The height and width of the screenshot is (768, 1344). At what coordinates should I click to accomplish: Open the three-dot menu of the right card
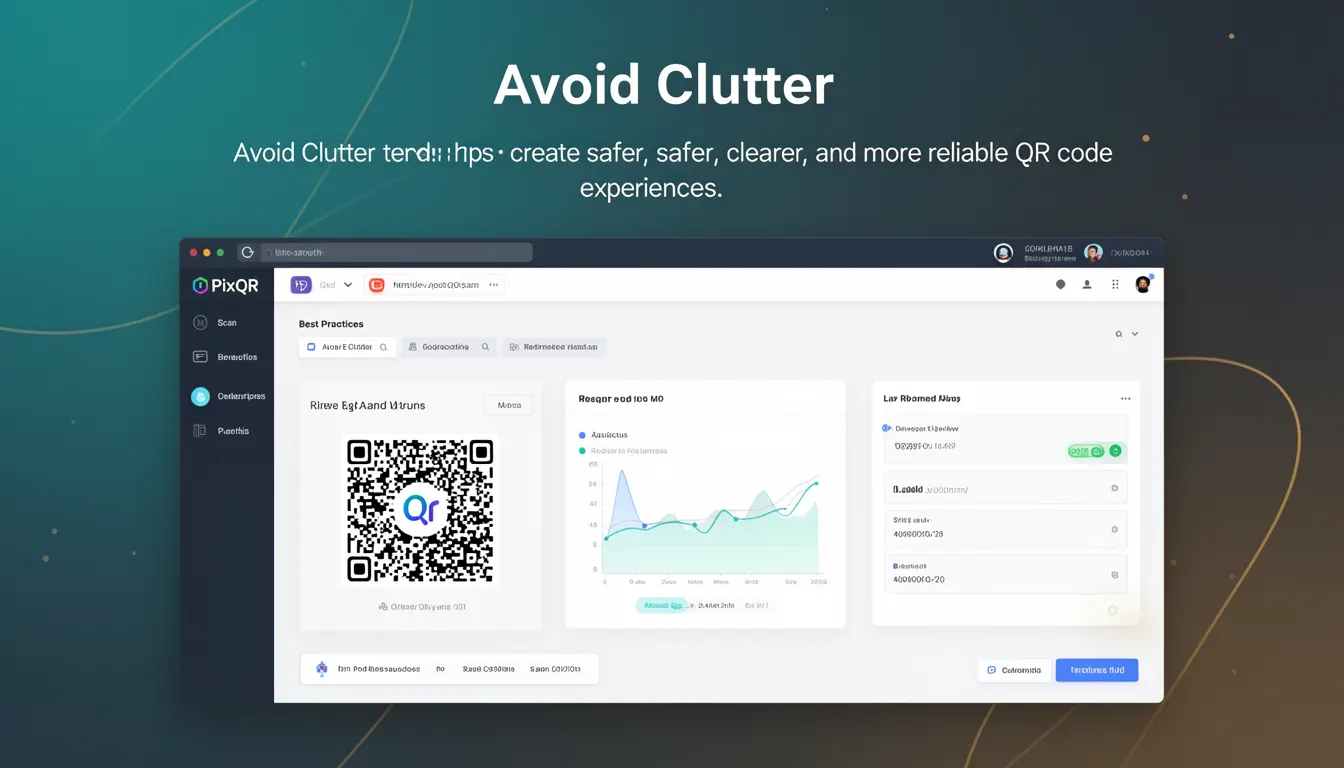[x=1125, y=398]
